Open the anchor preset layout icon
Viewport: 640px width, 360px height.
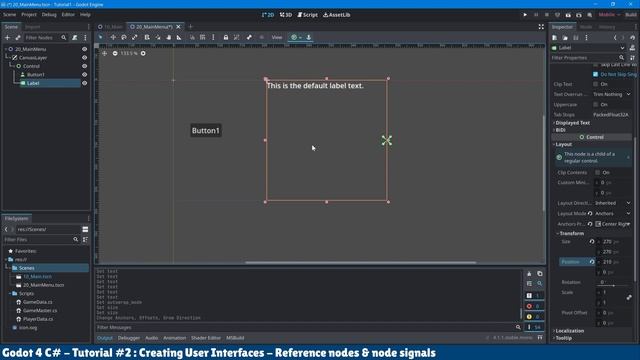296,37
